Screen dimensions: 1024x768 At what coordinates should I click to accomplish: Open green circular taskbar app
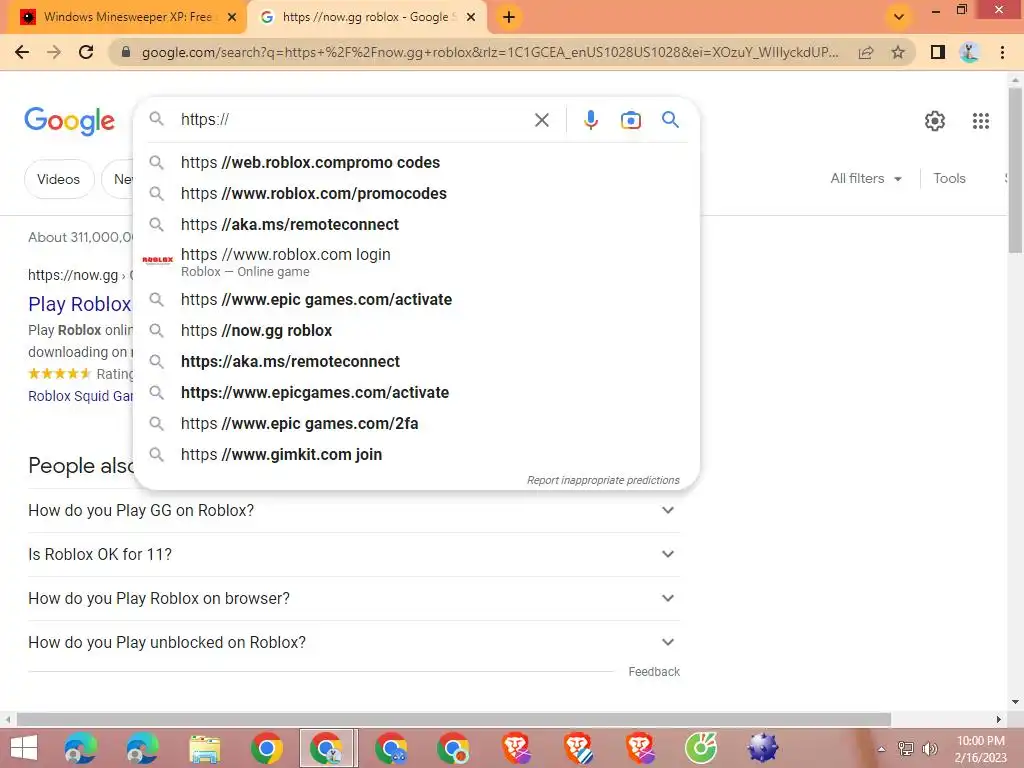701,748
